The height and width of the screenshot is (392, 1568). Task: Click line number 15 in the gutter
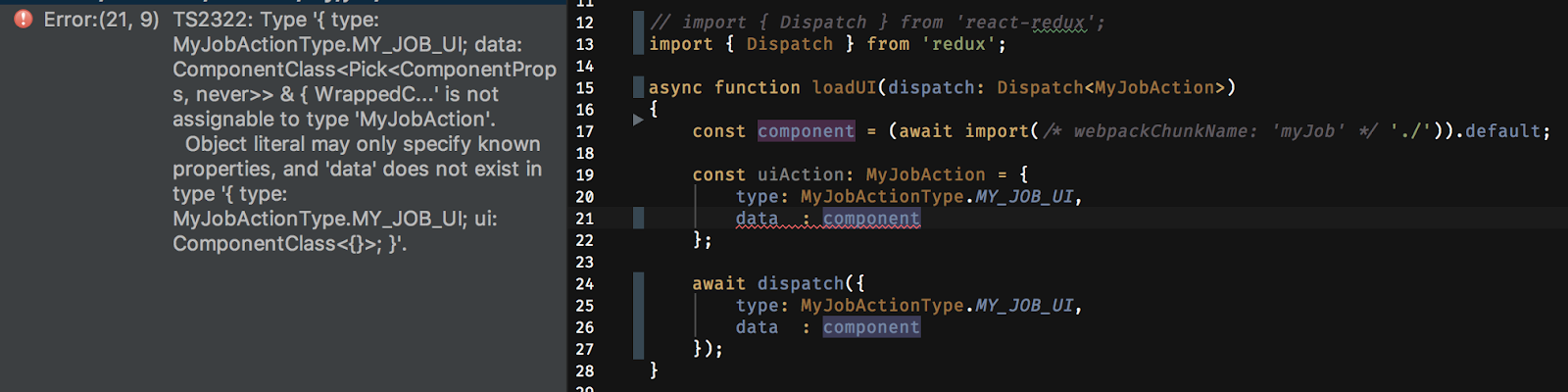pyautogui.click(x=584, y=88)
